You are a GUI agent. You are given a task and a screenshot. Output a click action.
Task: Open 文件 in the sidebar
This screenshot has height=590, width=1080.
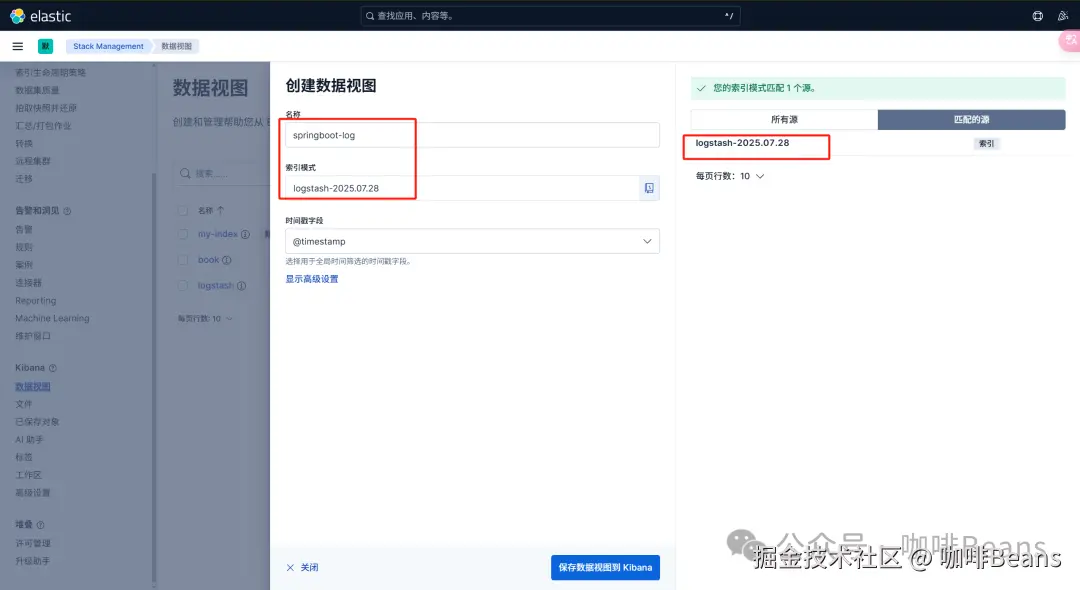(x=24, y=404)
